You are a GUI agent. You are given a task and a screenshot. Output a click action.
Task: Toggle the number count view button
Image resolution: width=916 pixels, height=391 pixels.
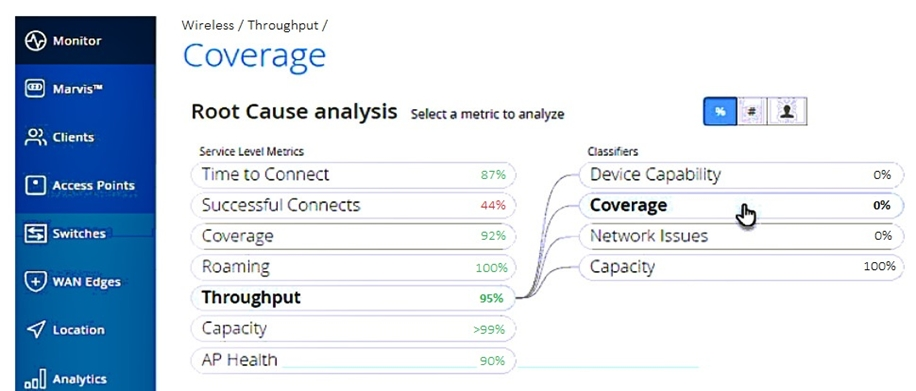click(752, 112)
